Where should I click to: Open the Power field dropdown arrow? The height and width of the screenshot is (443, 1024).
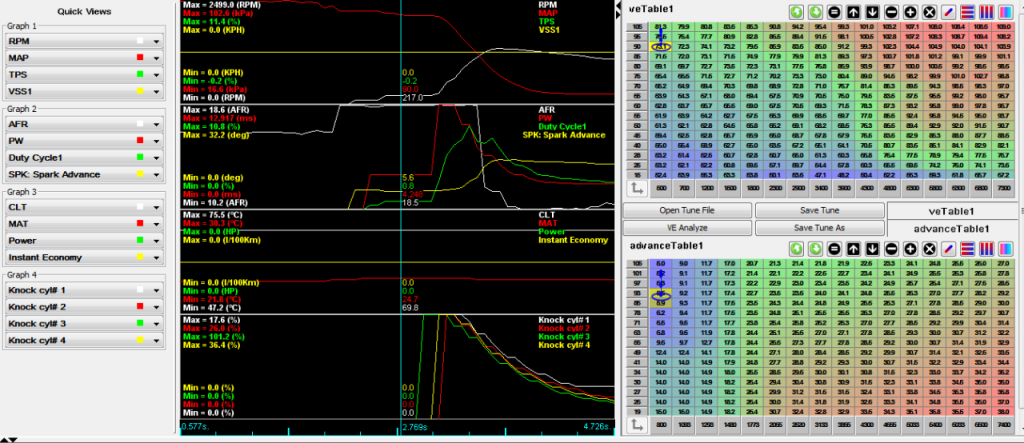157,240
